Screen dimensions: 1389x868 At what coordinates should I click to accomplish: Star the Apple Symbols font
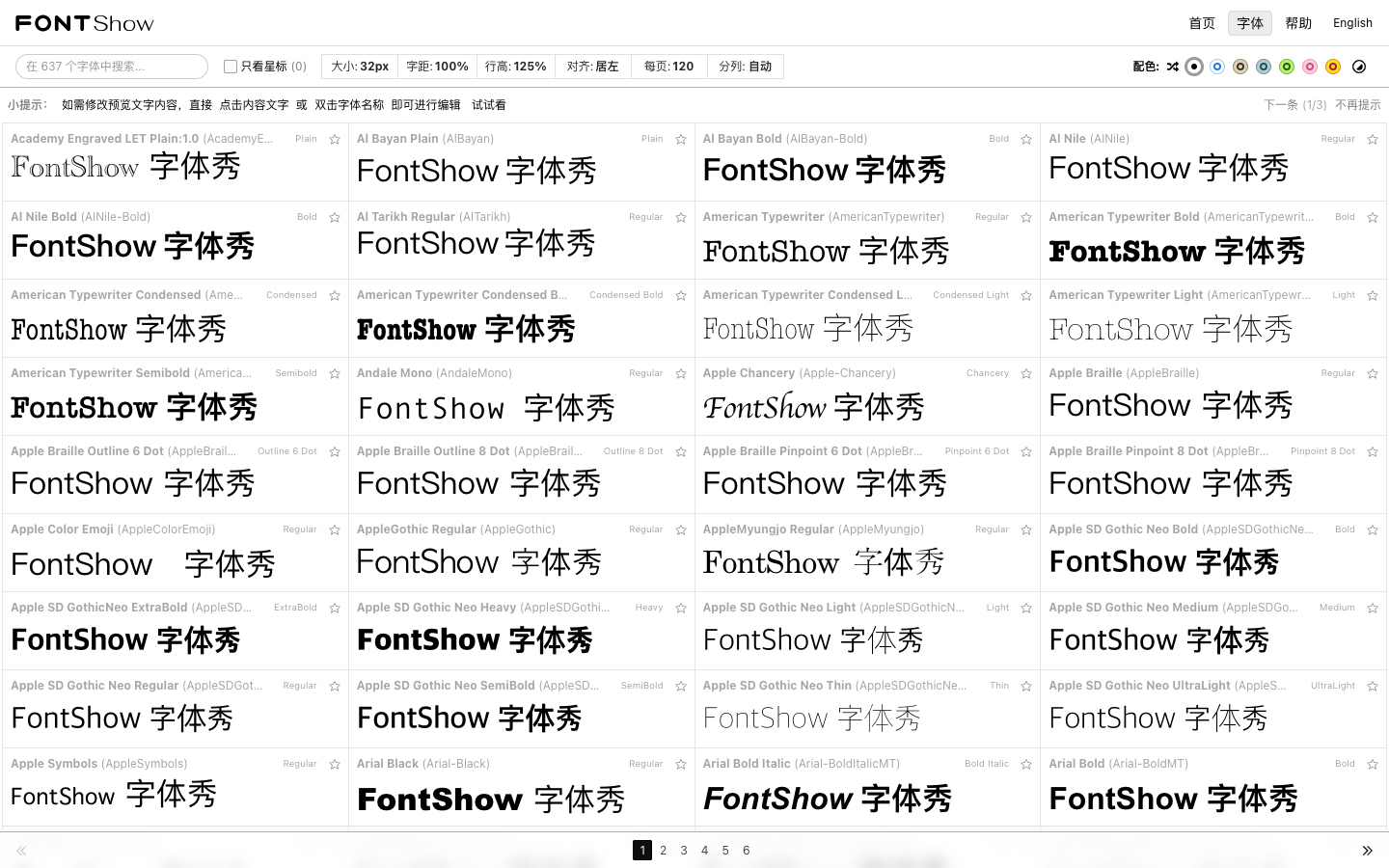tap(335, 764)
